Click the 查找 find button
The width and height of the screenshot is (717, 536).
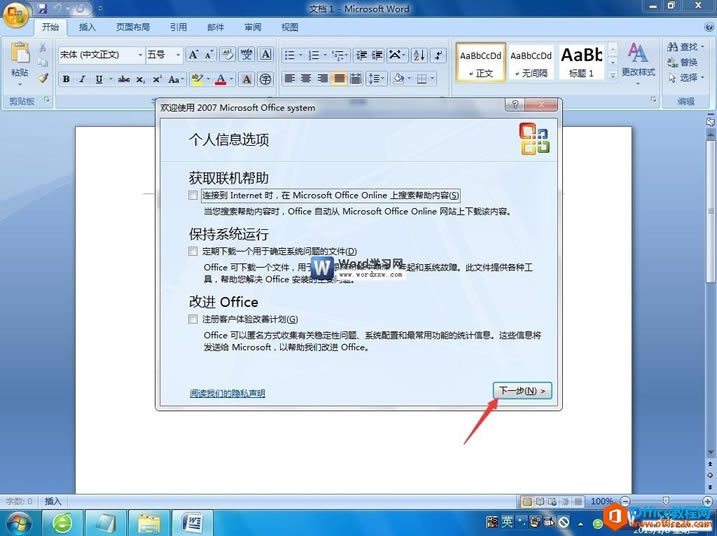pos(685,47)
